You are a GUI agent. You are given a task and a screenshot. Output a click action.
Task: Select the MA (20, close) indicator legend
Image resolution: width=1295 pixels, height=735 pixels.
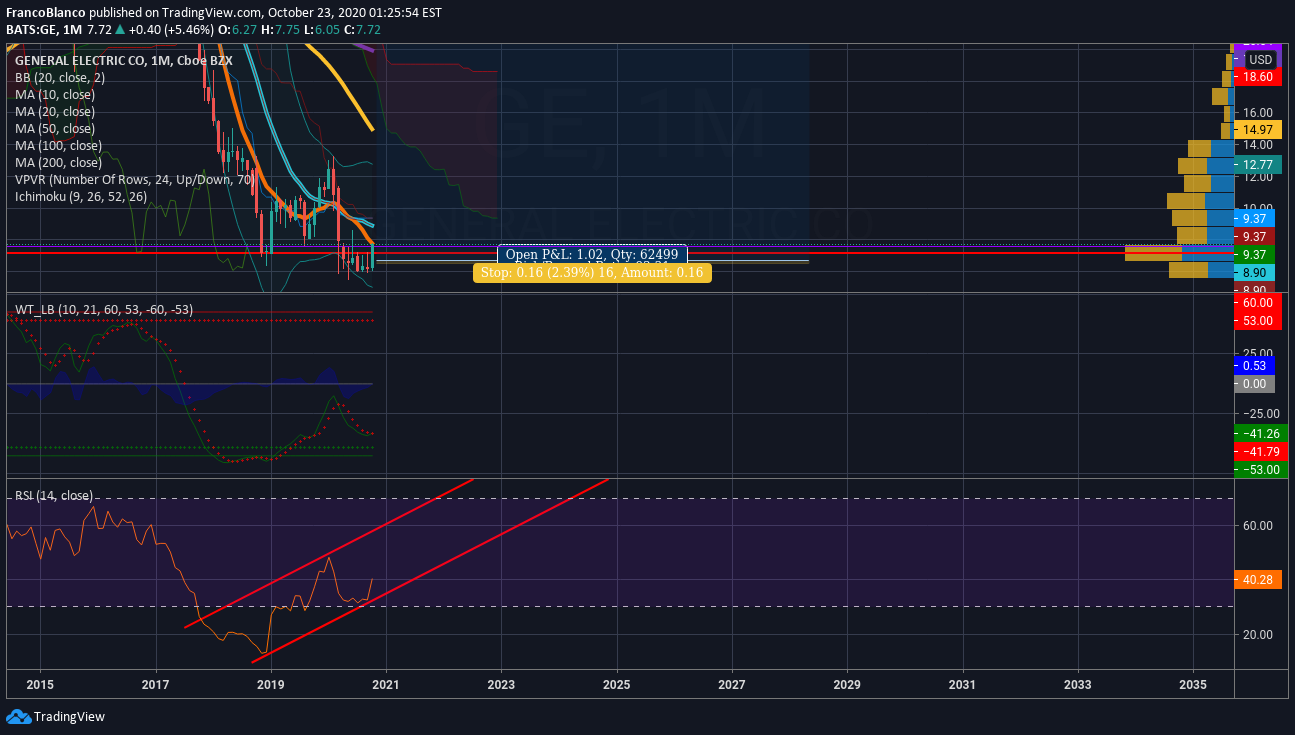coord(55,111)
